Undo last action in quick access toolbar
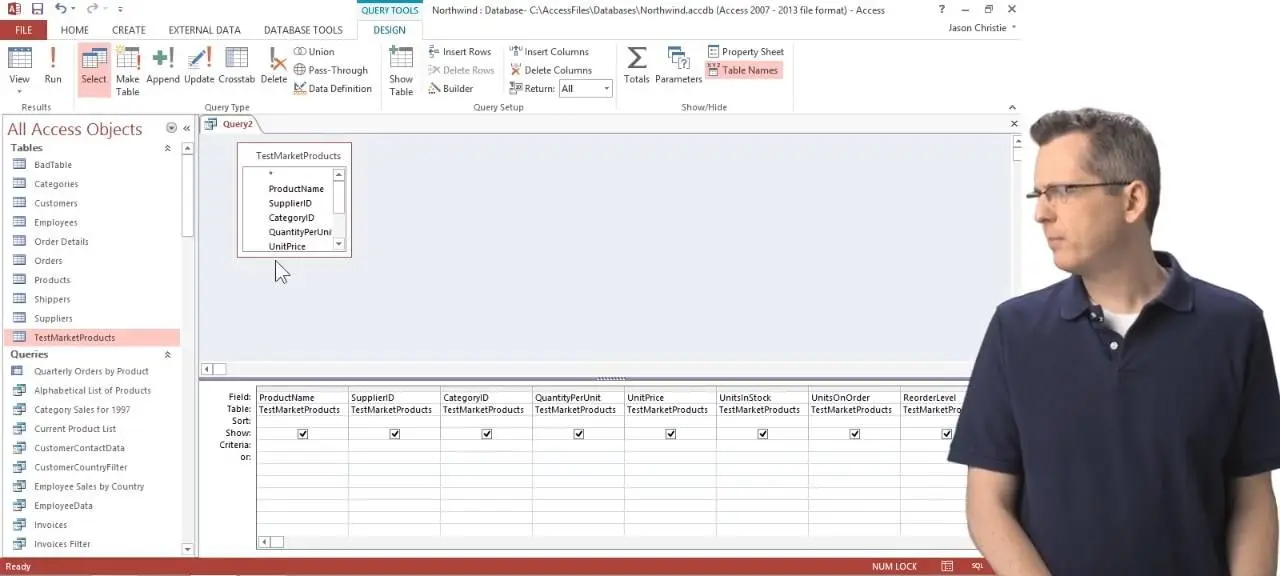 click(60, 9)
